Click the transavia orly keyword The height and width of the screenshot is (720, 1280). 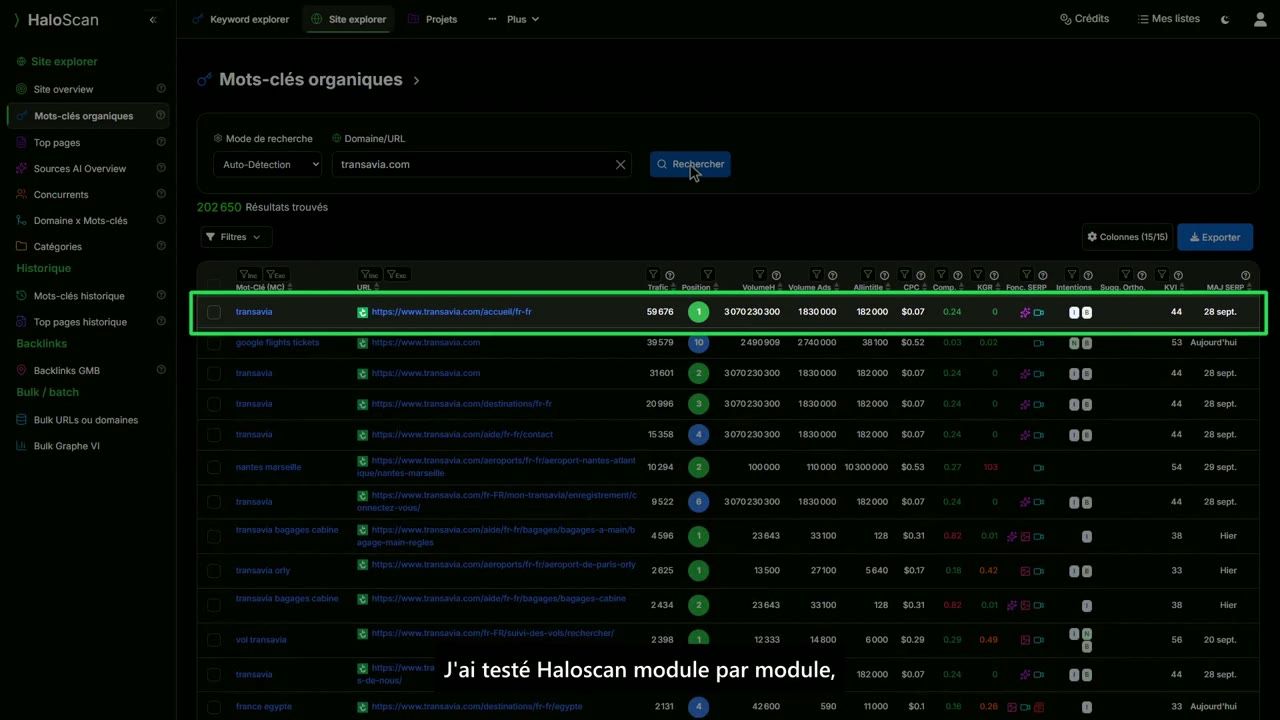pyautogui.click(x=263, y=570)
